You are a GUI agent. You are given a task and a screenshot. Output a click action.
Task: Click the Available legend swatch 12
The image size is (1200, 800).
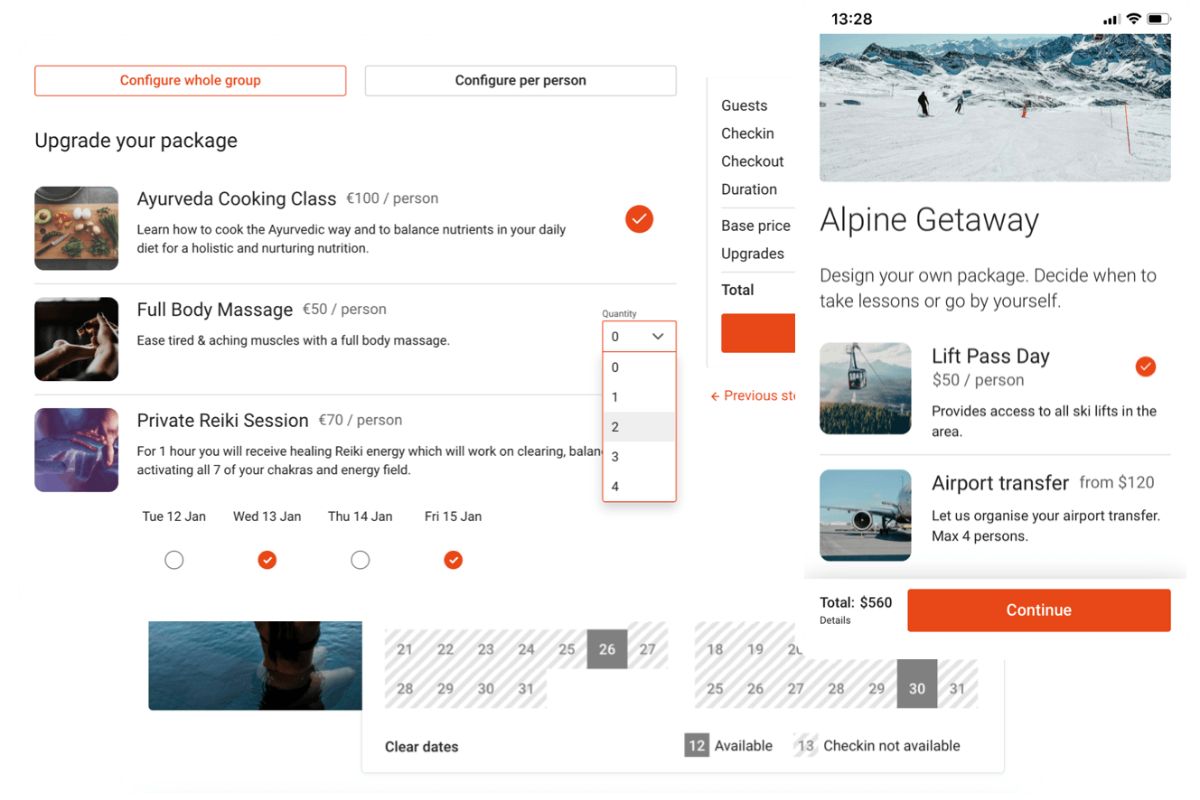[x=697, y=746]
